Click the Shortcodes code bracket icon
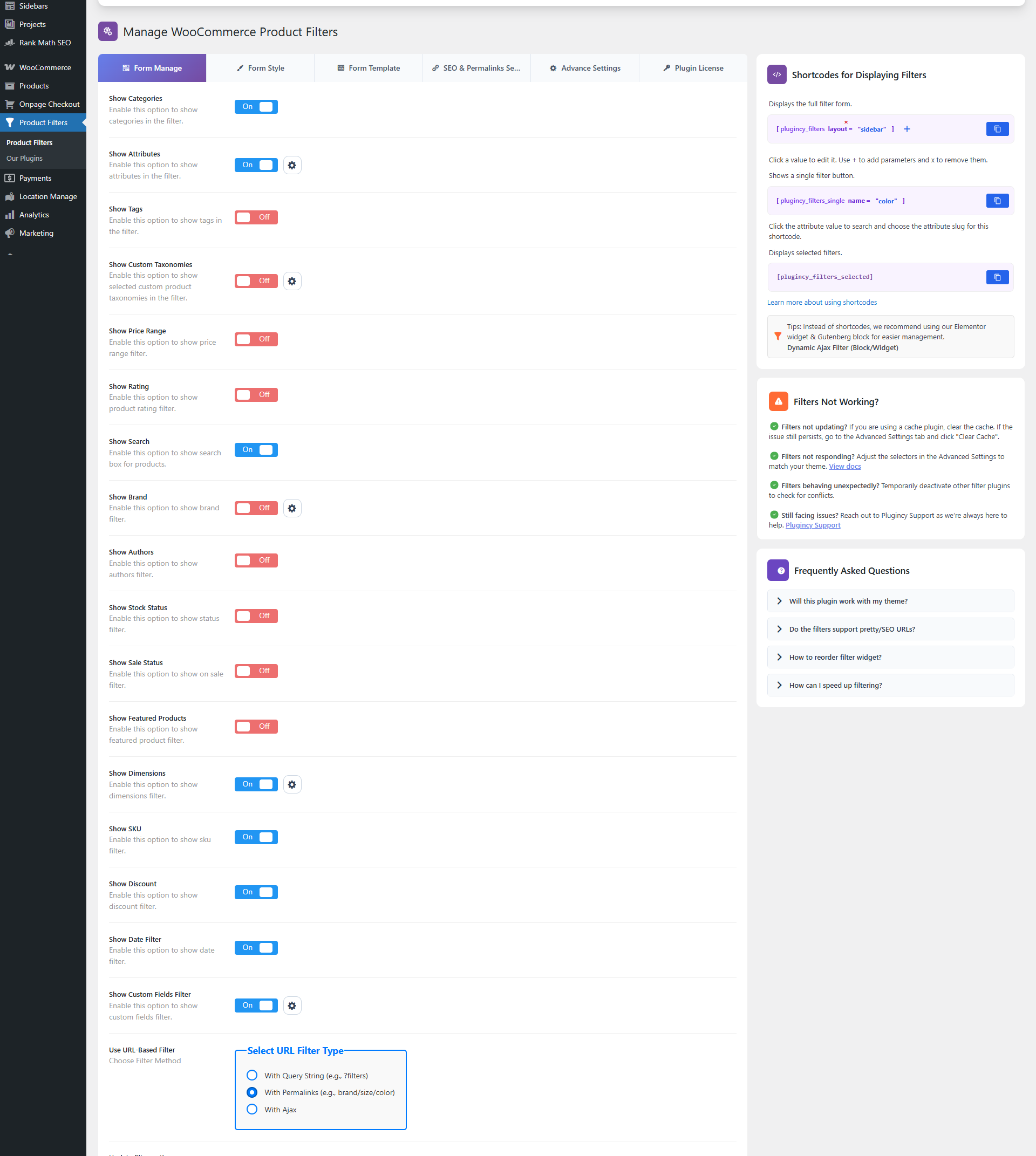Screen dimensions: 1036x1156 (x=776, y=74)
